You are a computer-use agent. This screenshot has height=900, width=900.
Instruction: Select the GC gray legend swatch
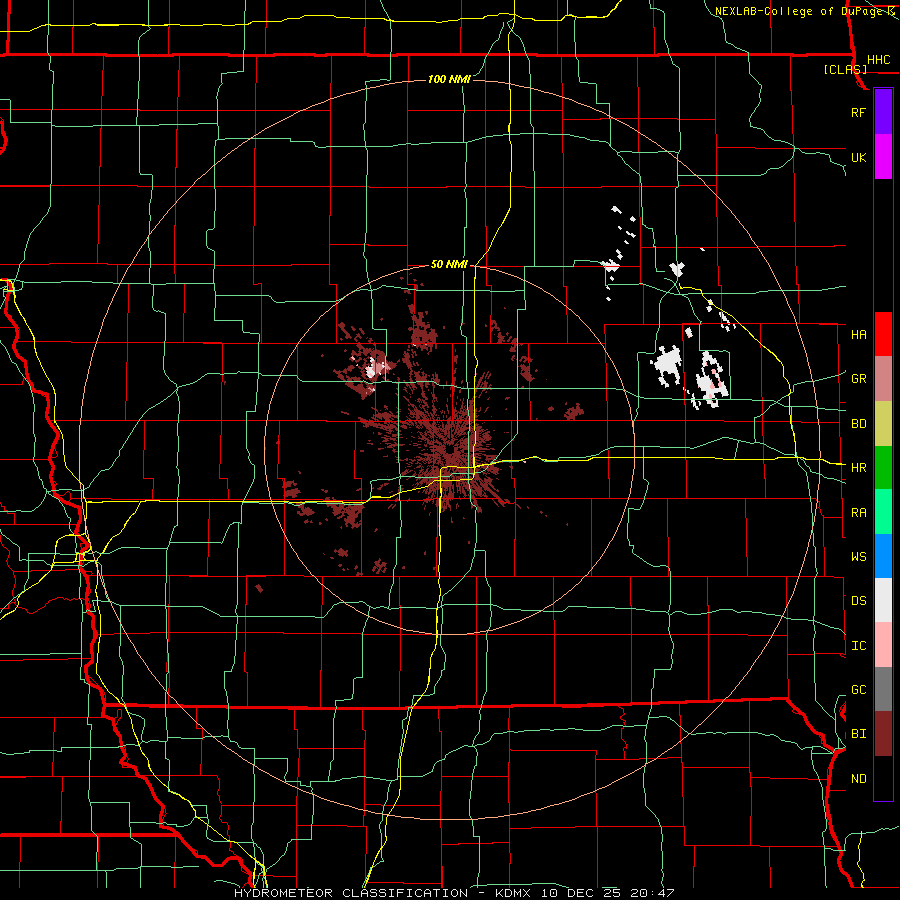(883, 689)
